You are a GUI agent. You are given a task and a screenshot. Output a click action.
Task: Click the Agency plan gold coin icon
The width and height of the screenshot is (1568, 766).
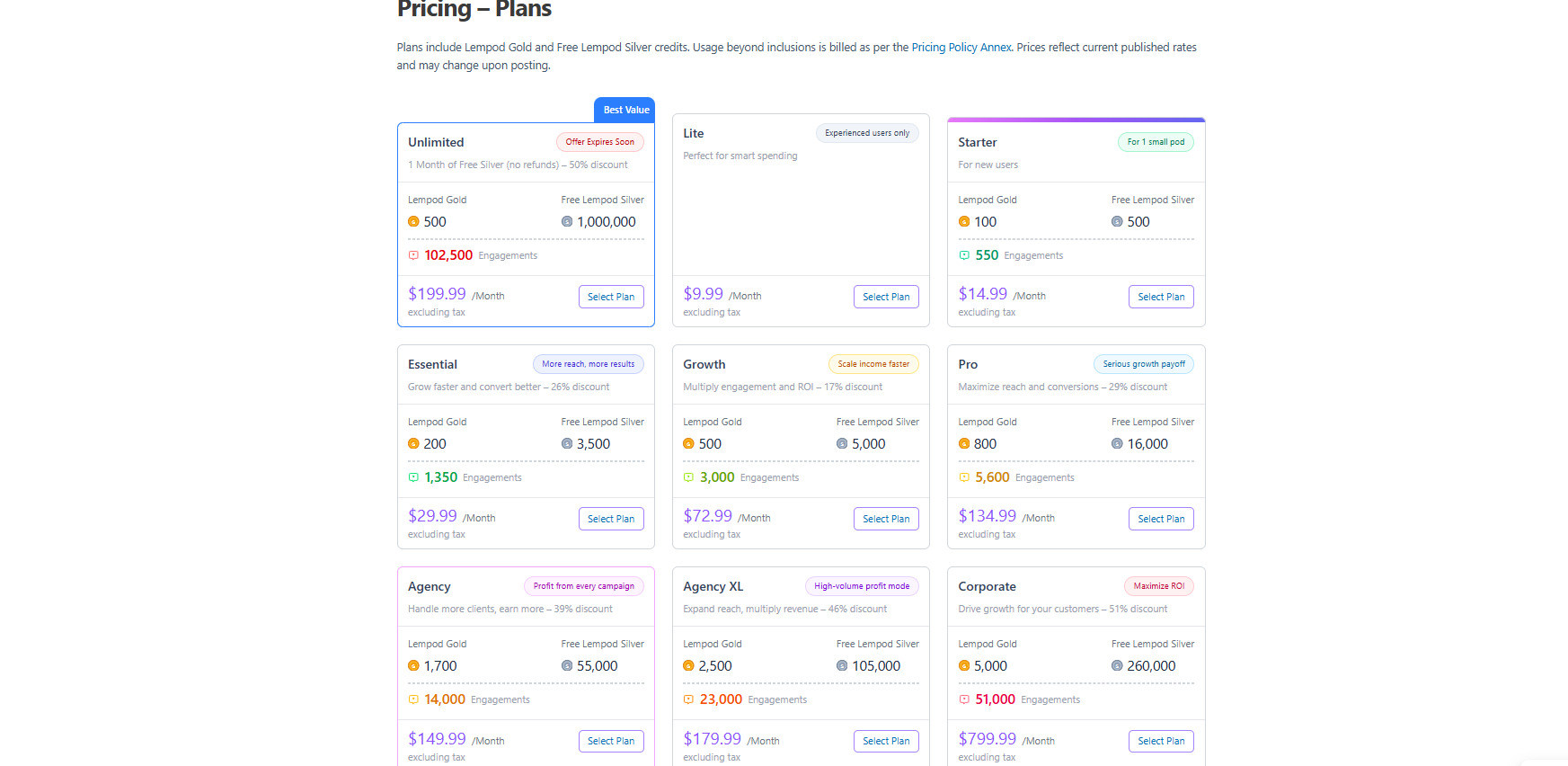[x=413, y=665]
